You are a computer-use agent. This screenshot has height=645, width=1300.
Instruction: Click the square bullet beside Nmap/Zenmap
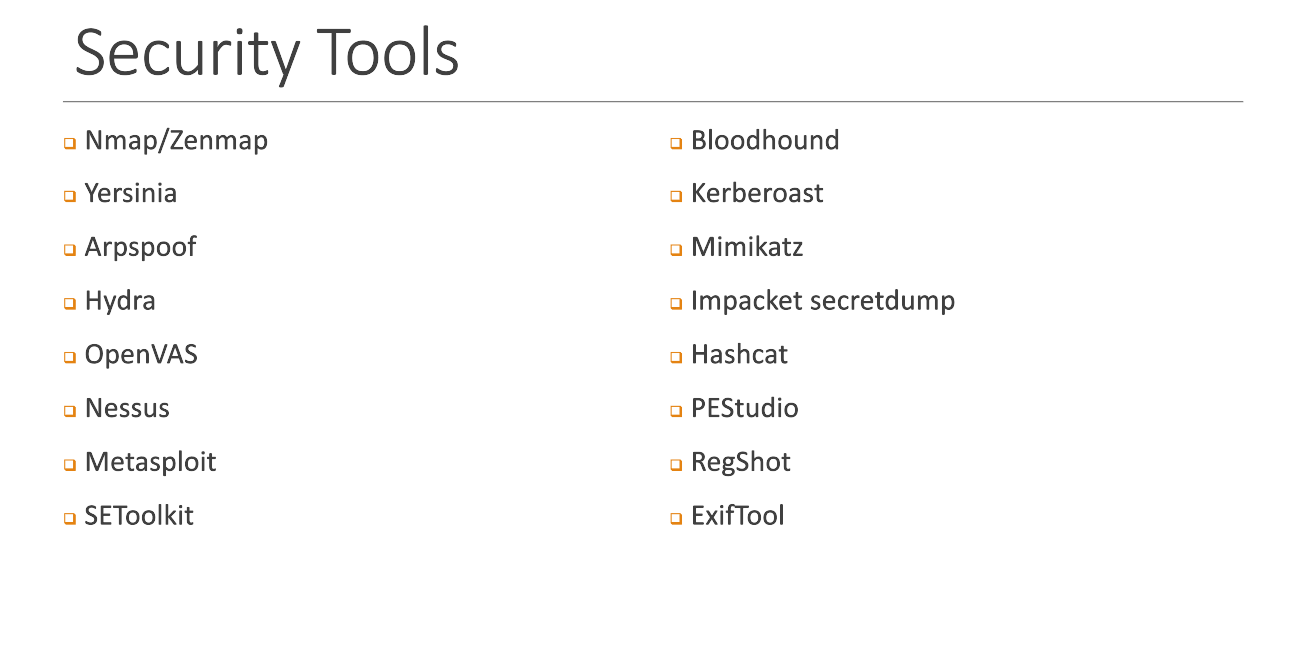(70, 143)
